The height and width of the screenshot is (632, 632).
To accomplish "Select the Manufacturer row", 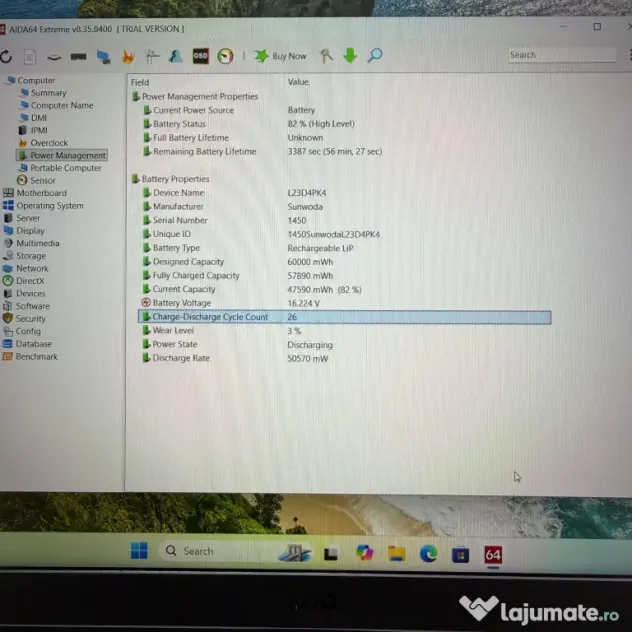I will click(x=347, y=206).
